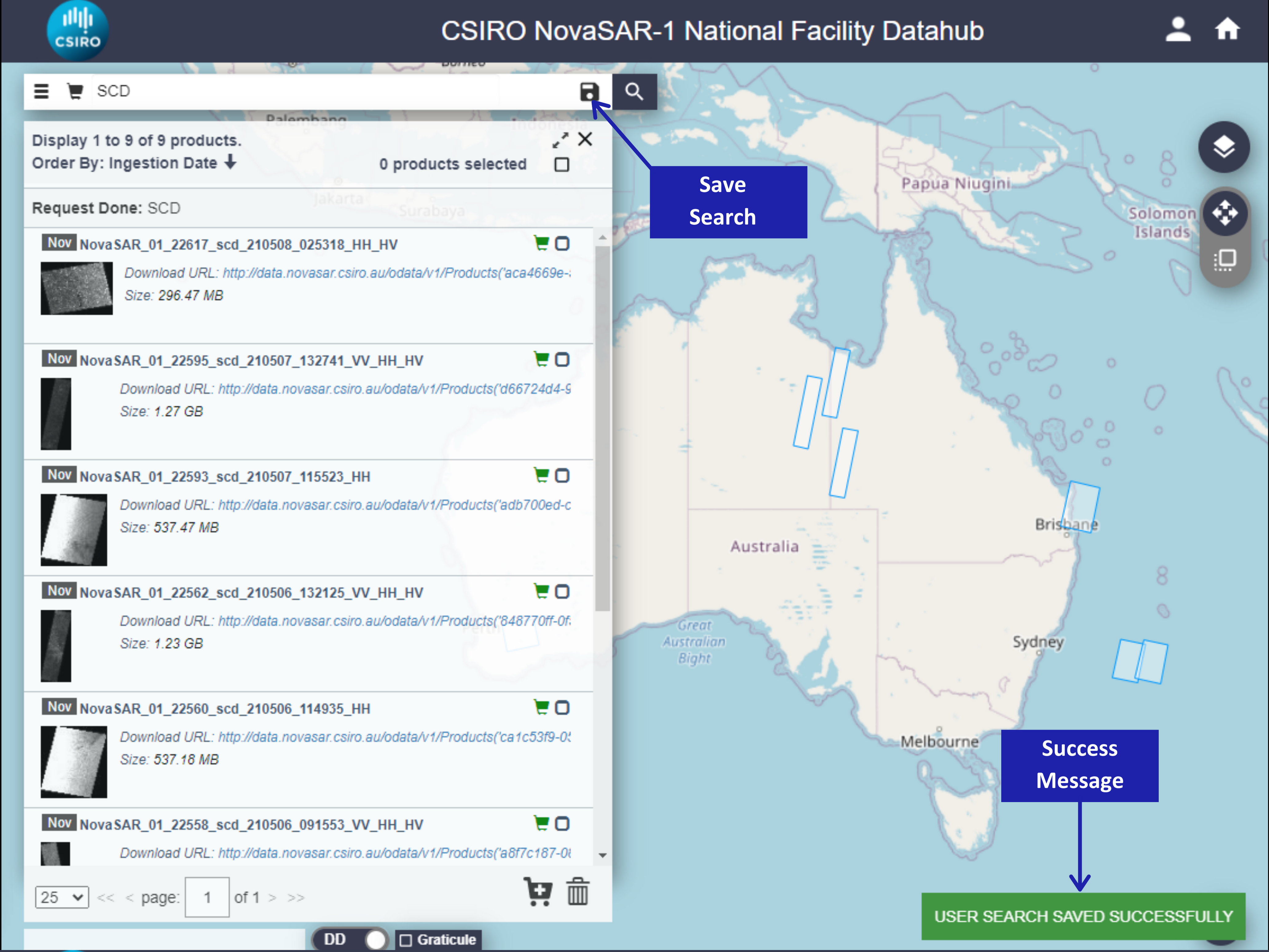Click results list scrollbar thumb
Viewport: 1269px width, 952px height.
tap(602, 429)
